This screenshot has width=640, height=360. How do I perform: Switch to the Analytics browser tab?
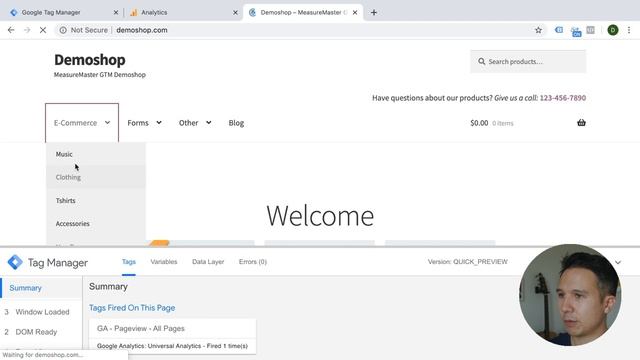pos(154,12)
